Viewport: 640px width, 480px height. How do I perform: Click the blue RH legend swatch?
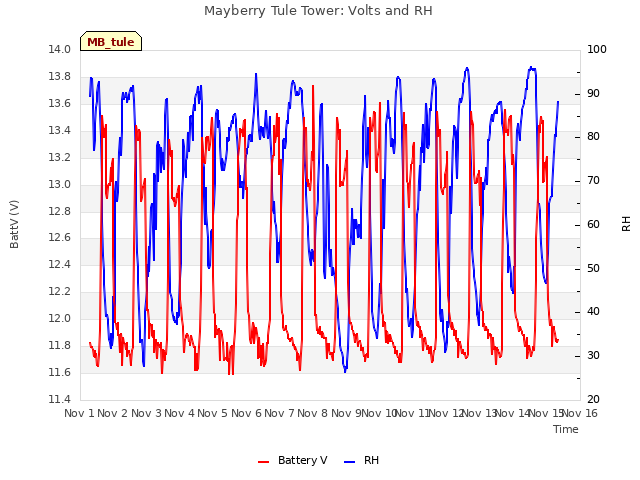click(350, 461)
